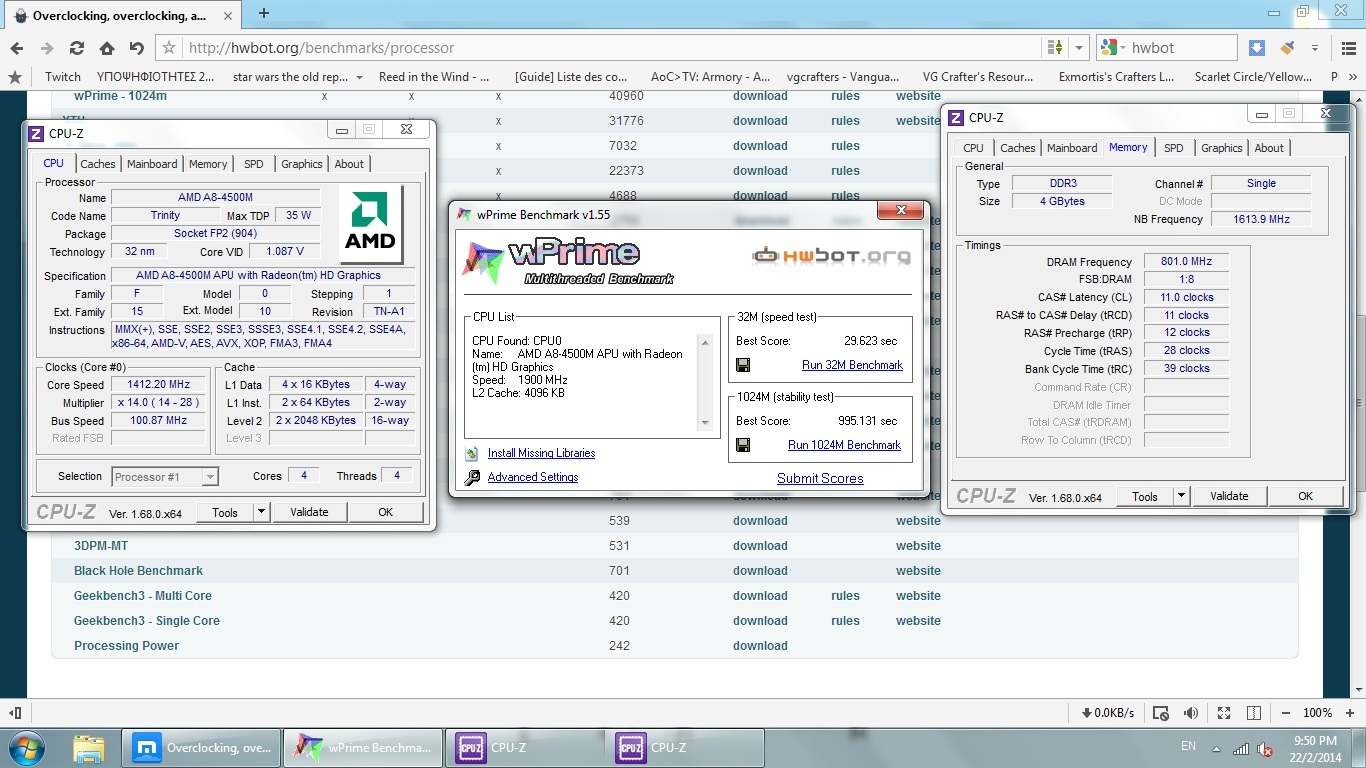Open Windows Explorer from the taskbar
The height and width of the screenshot is (768, 1366).
pos(89,748)
